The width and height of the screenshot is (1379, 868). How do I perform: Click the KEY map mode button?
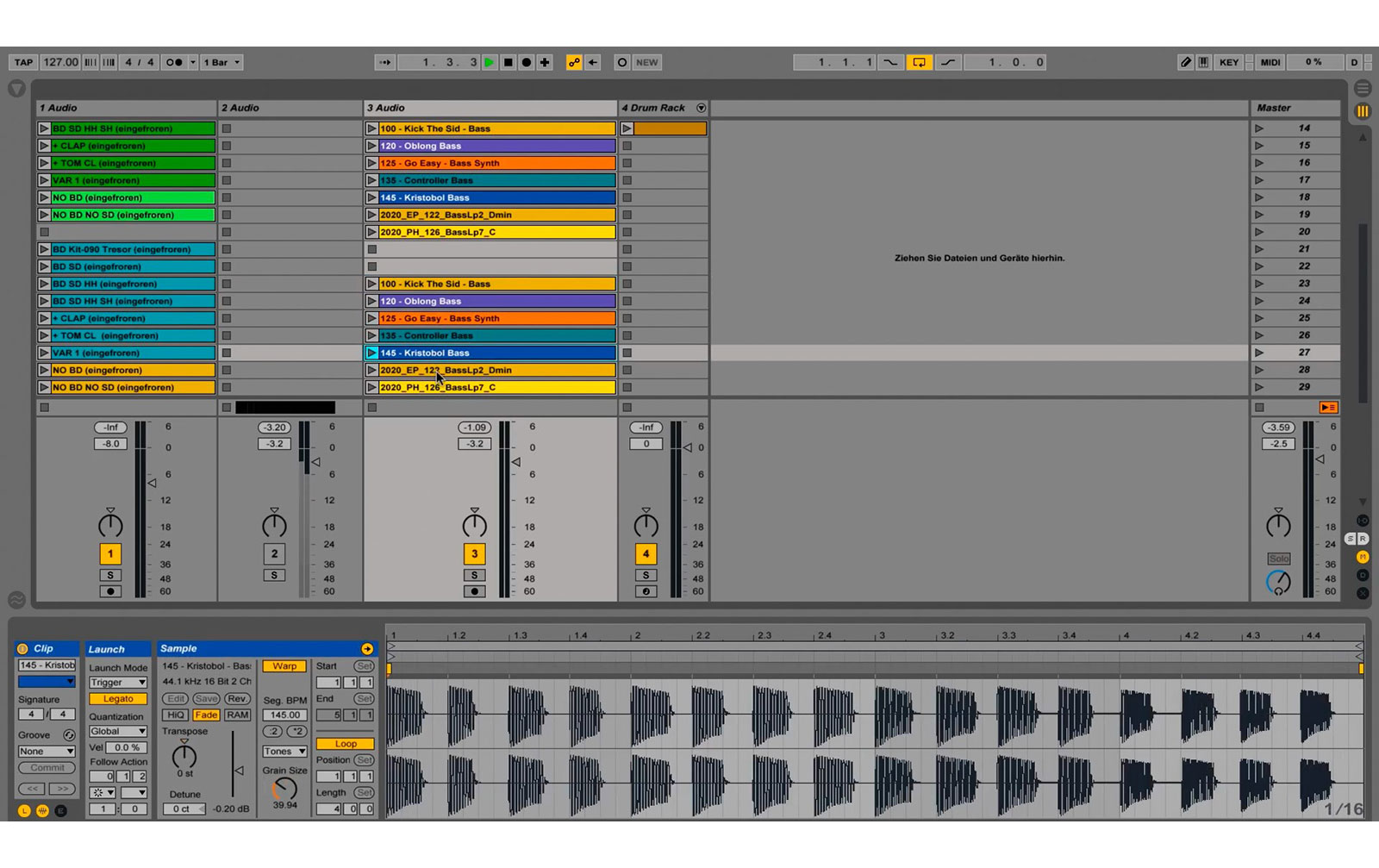tap(1229, 62)
